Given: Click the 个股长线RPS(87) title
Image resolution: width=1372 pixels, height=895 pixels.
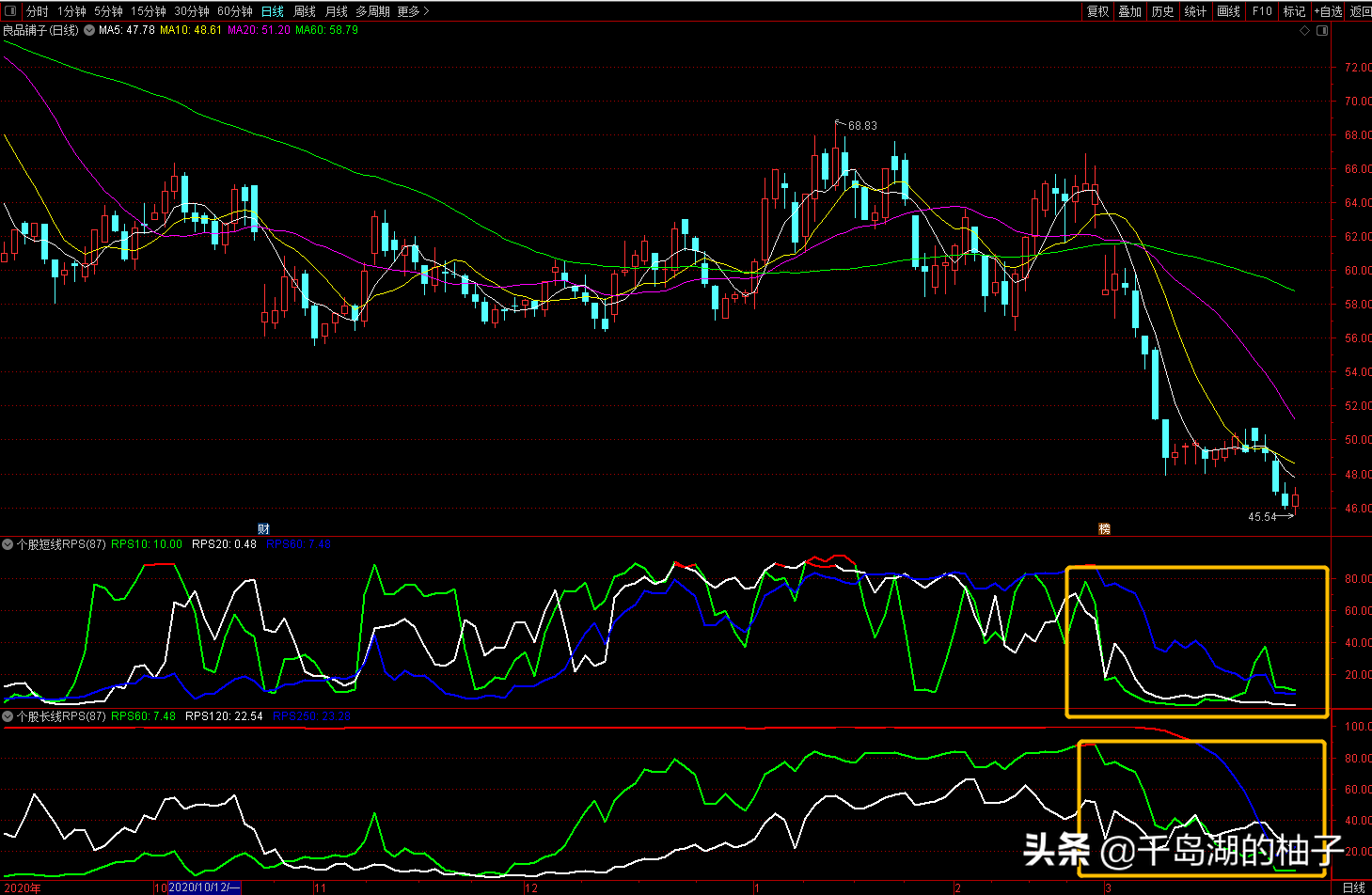Looking at the screenshot, I should tap(61, 716).
